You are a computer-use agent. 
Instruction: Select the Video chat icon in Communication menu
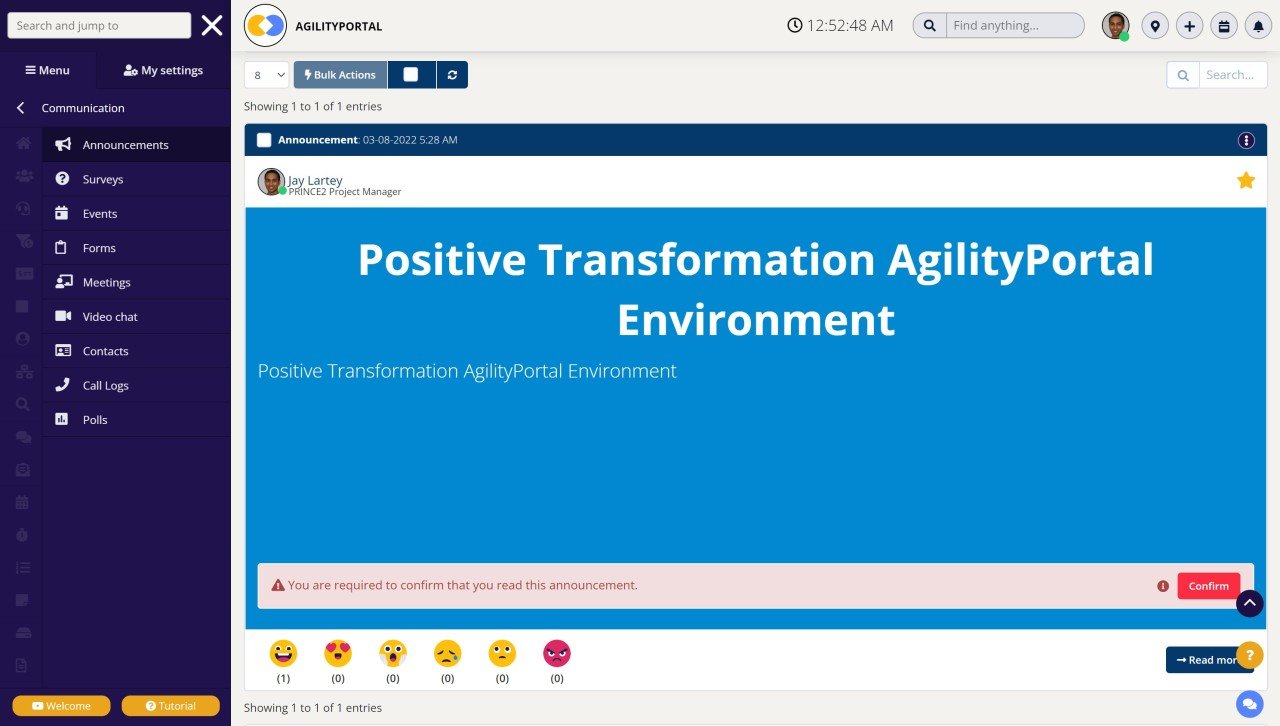(x=62, y=316)
